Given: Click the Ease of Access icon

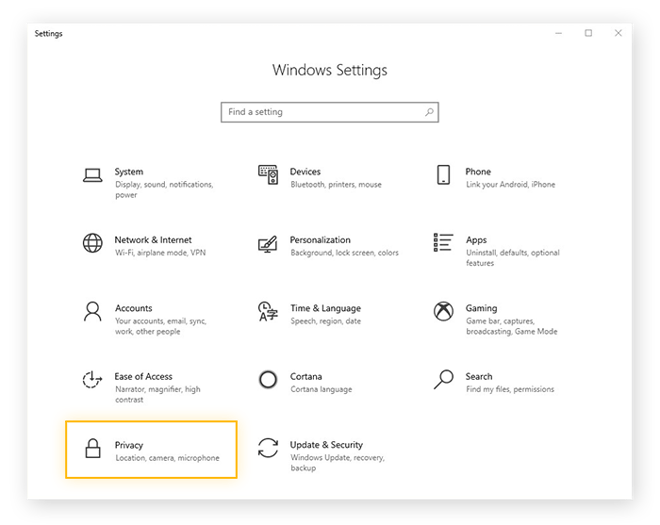Looking at the screenshot, I should (x=93, y=379).
